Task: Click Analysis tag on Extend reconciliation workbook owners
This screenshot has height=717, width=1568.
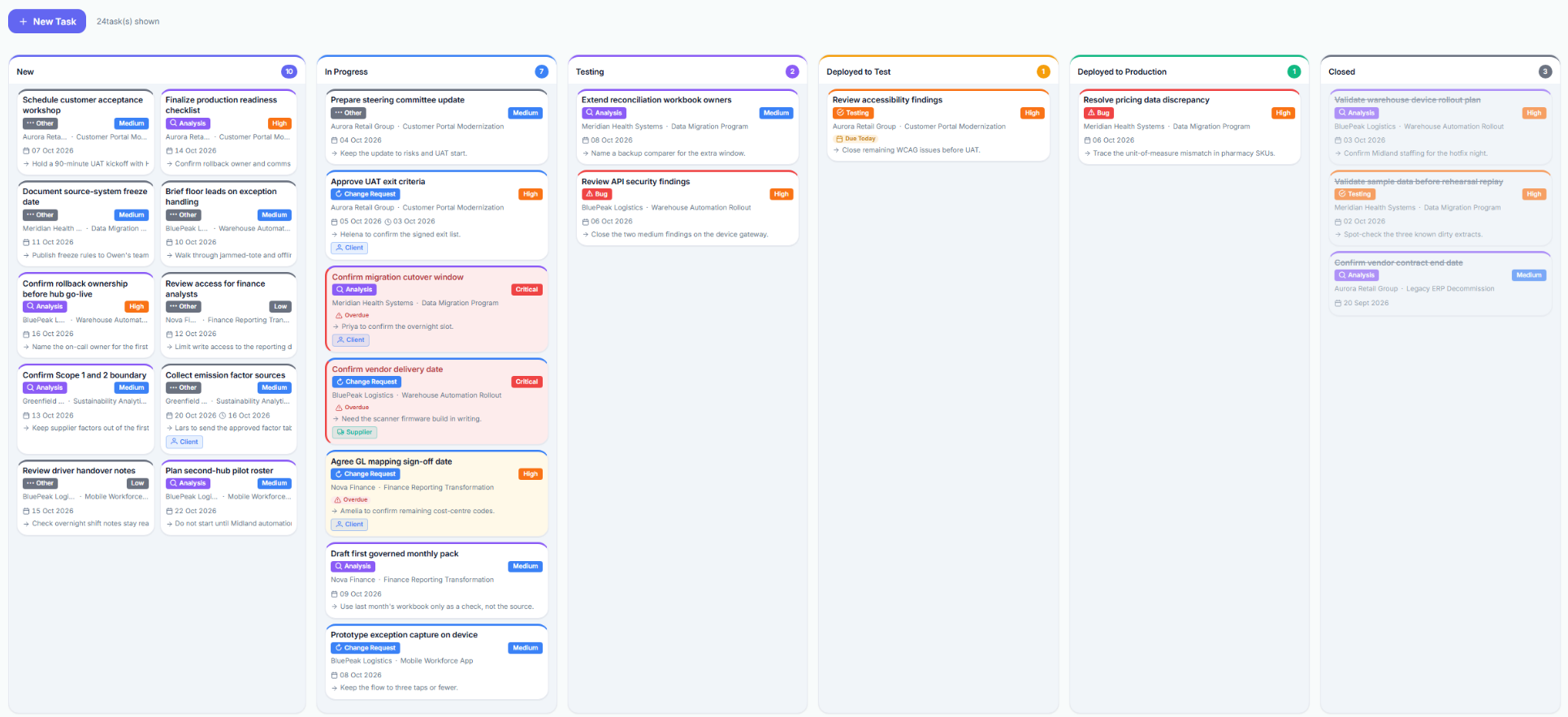Action: [x=604, y=113]
